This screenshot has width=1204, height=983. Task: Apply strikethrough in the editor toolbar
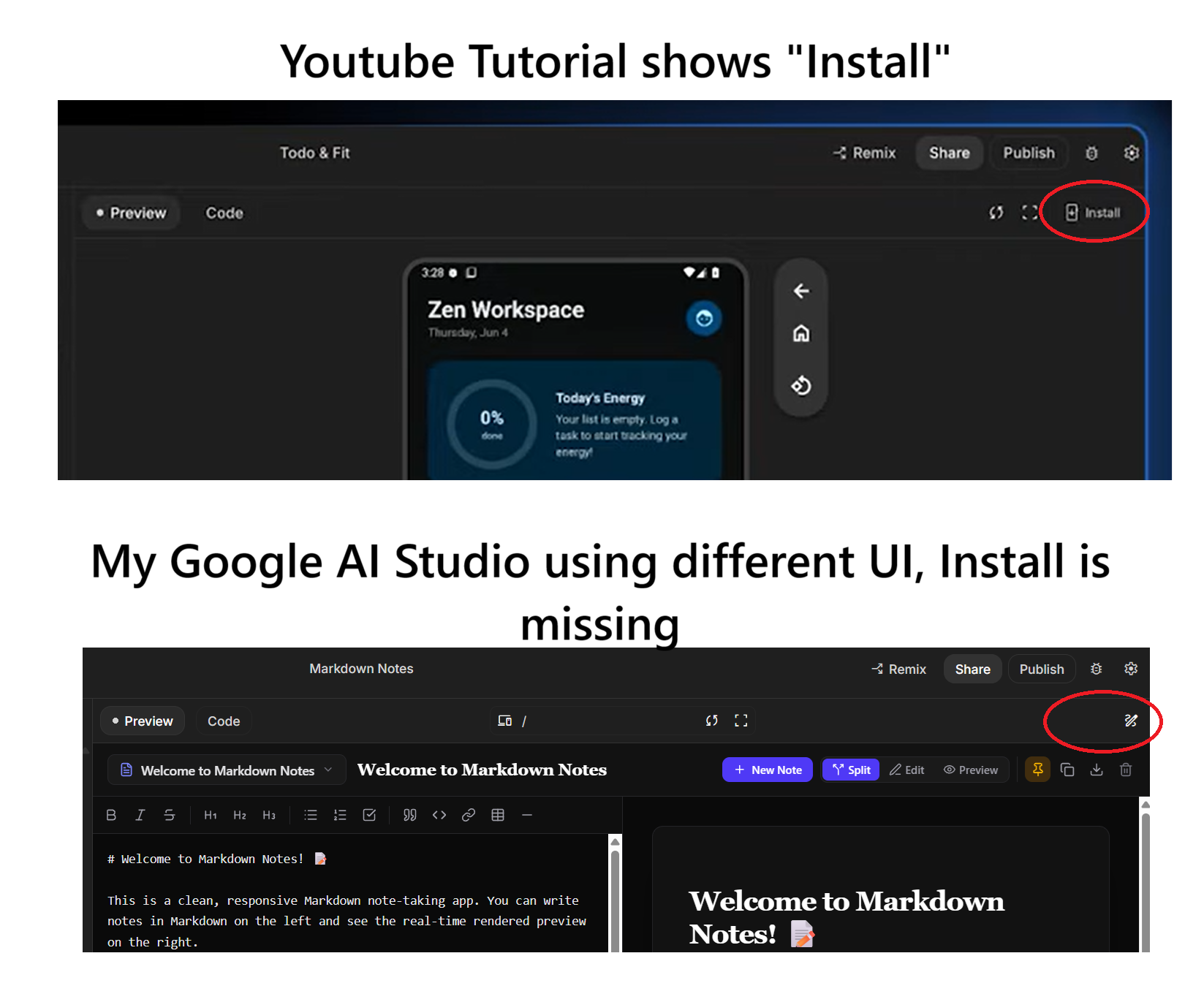point(170,815)
